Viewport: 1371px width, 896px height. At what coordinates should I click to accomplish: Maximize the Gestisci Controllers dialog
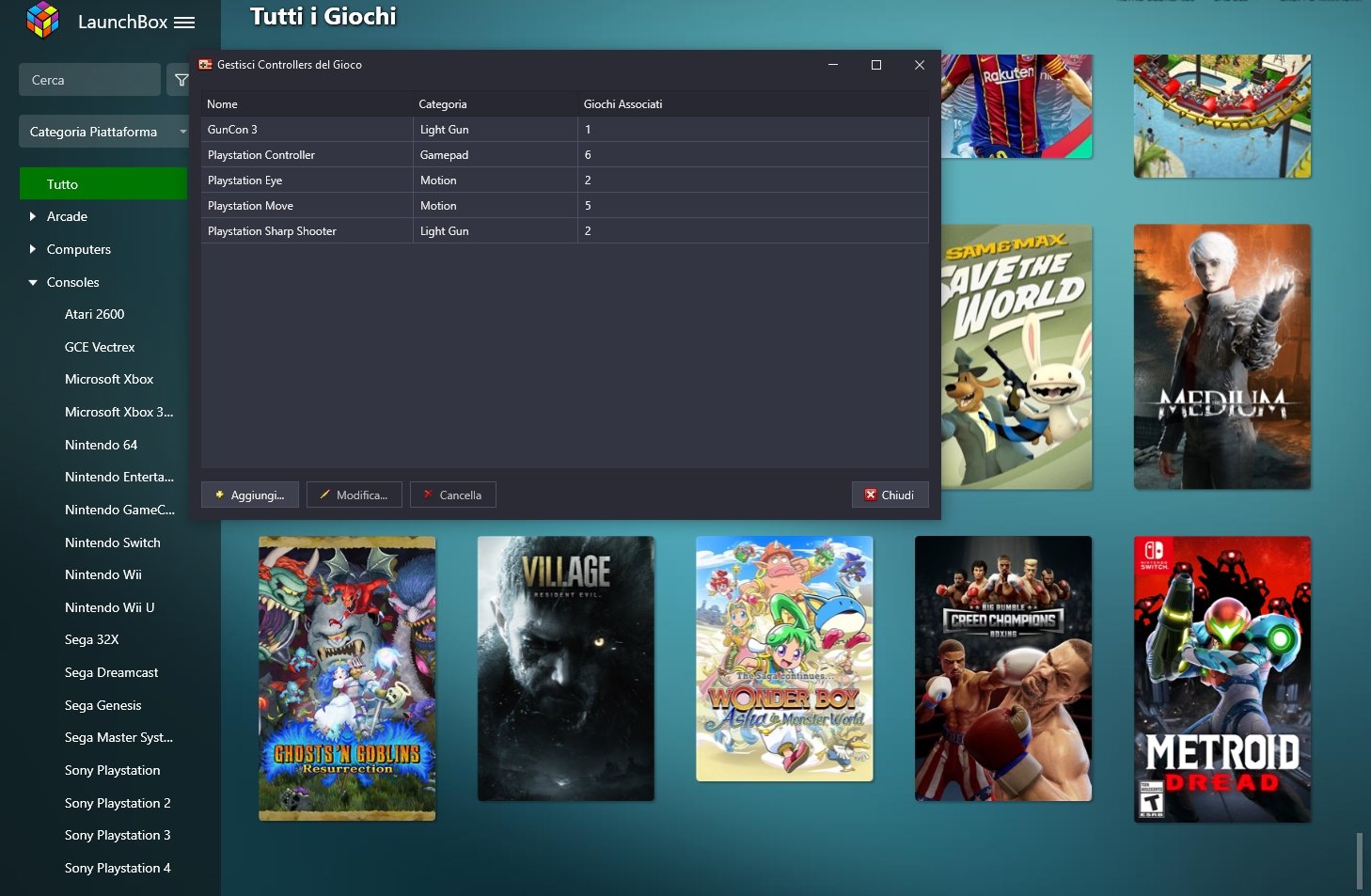(876, 65)
